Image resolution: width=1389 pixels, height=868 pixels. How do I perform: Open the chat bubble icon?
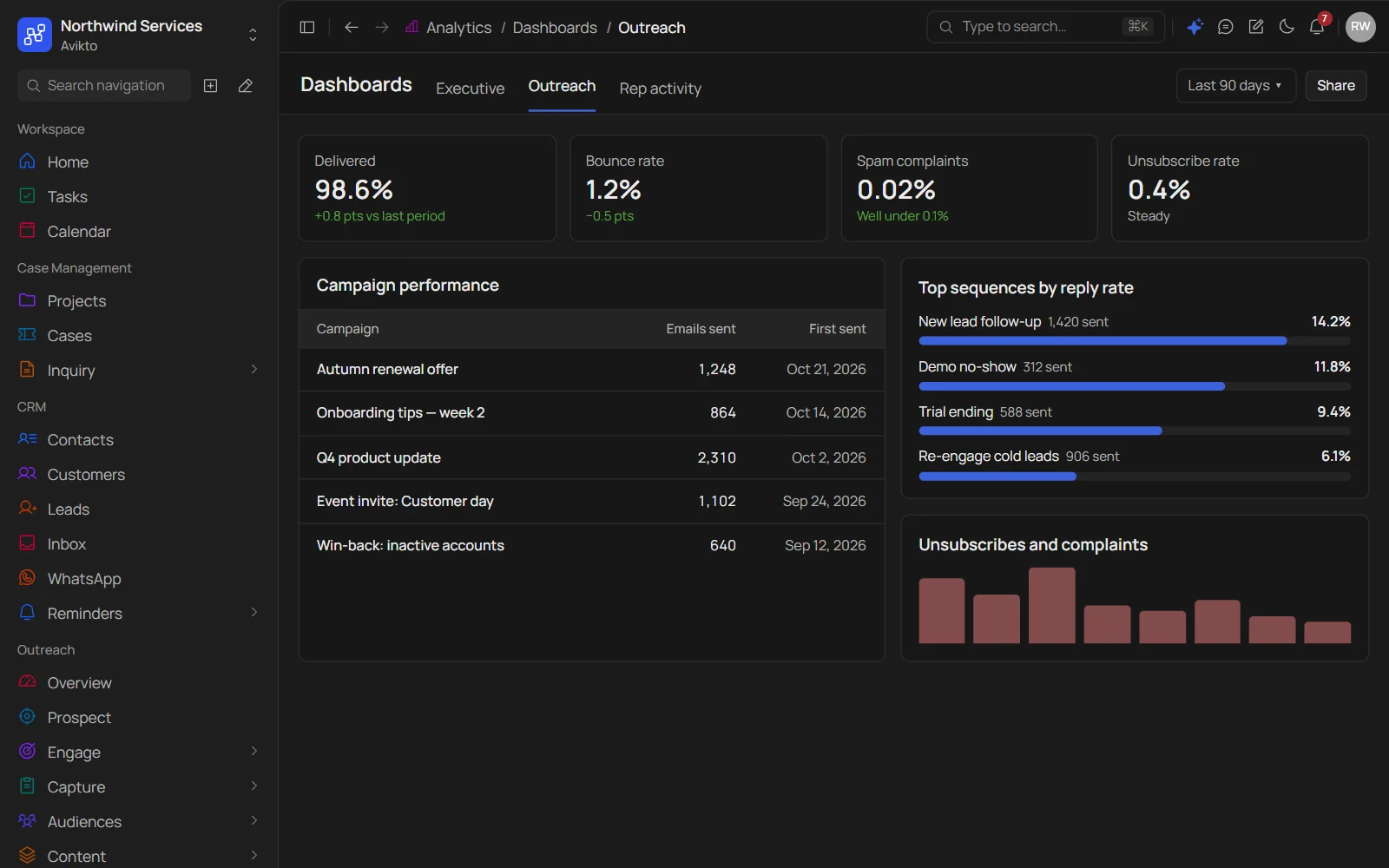[1225, 27]
